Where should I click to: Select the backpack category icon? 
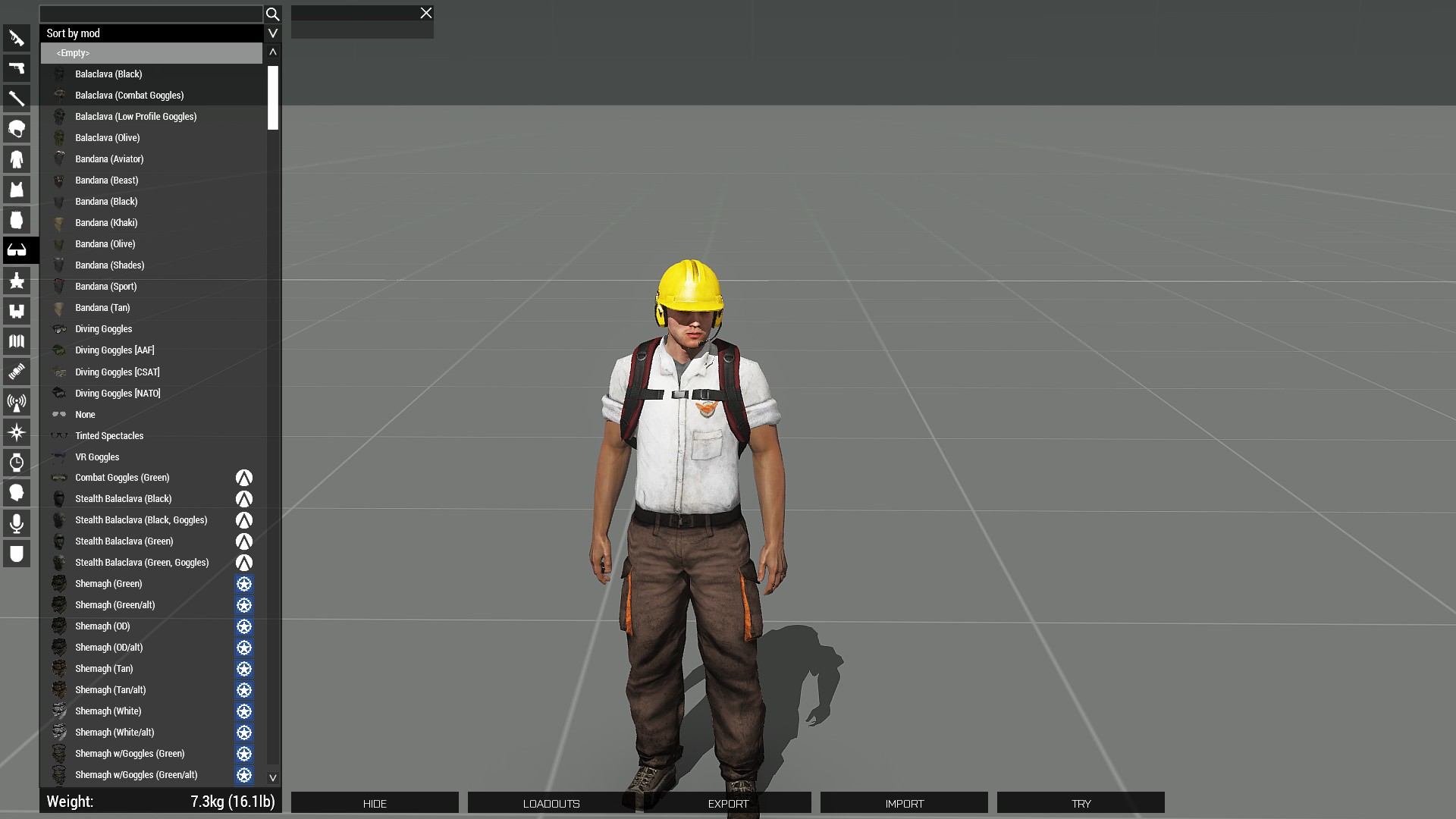point(17,220)
